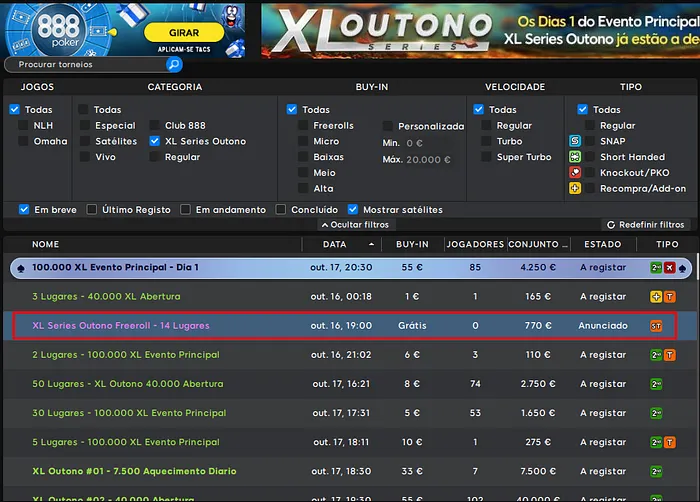
Task: Click orange T icon in 5 Lugares row
Action: point(670,442)
